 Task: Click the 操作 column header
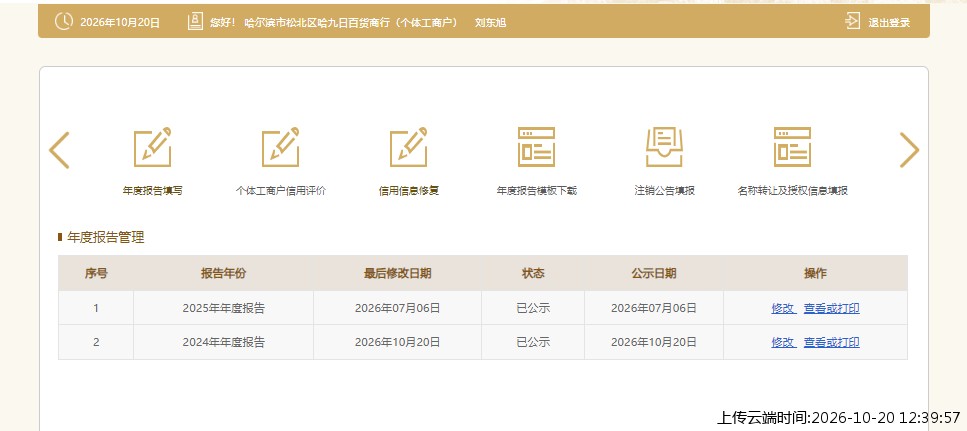(x=815, y=273)
